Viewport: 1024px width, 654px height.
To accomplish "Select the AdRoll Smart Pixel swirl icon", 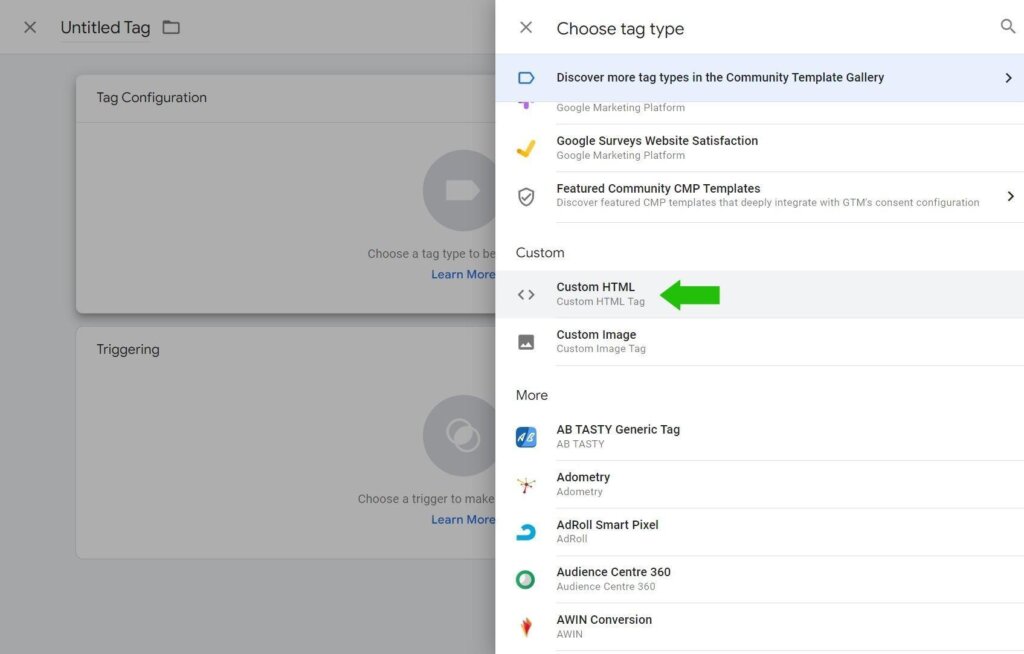I will point(525,531).
